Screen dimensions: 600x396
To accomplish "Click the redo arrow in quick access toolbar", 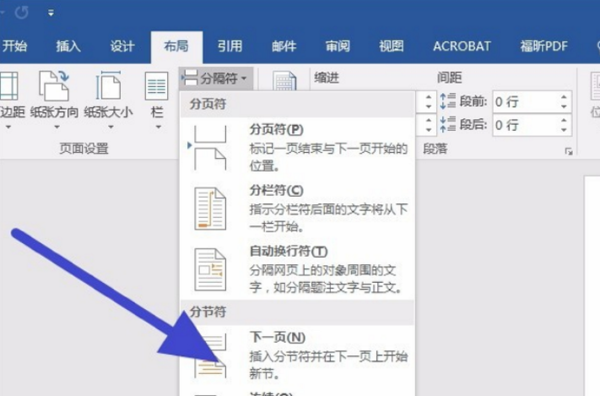I will [21, 13].
